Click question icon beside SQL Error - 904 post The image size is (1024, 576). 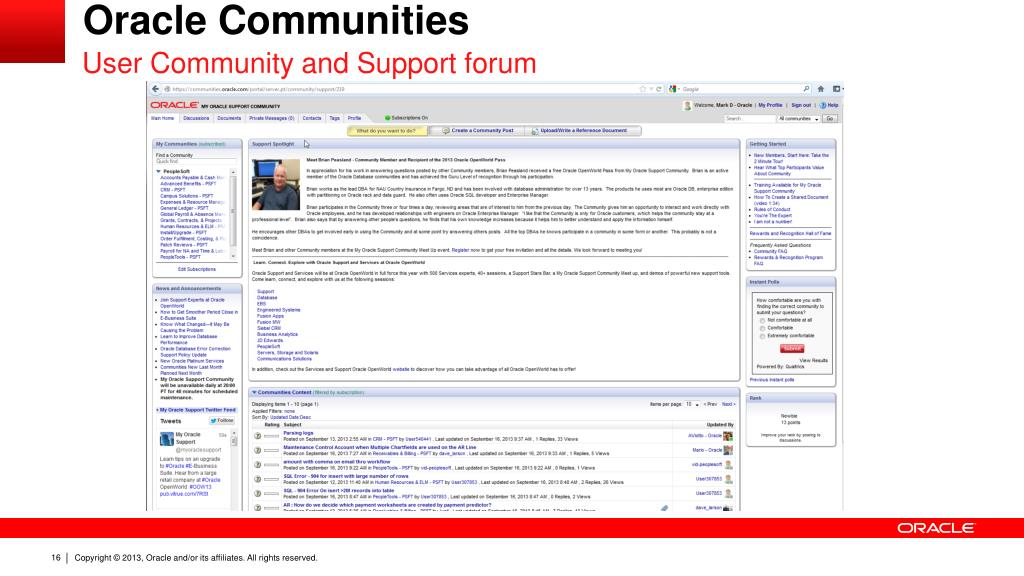(257, 479)
